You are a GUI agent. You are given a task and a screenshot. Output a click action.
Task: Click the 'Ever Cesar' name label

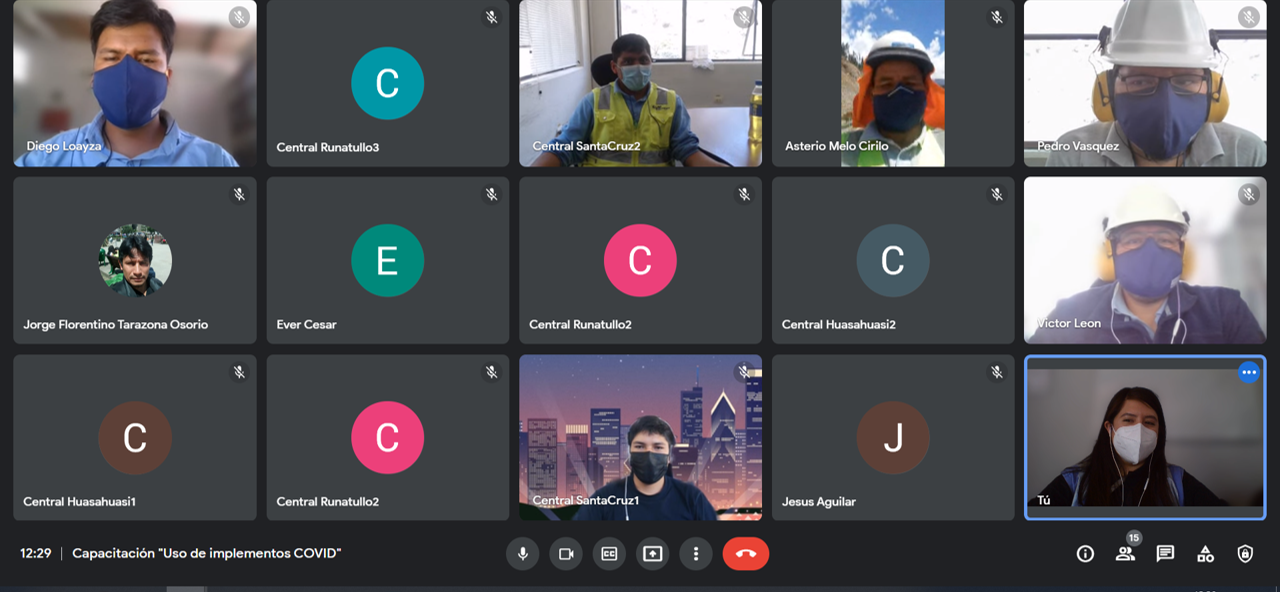pyautogui.click(x=307, y=324)
